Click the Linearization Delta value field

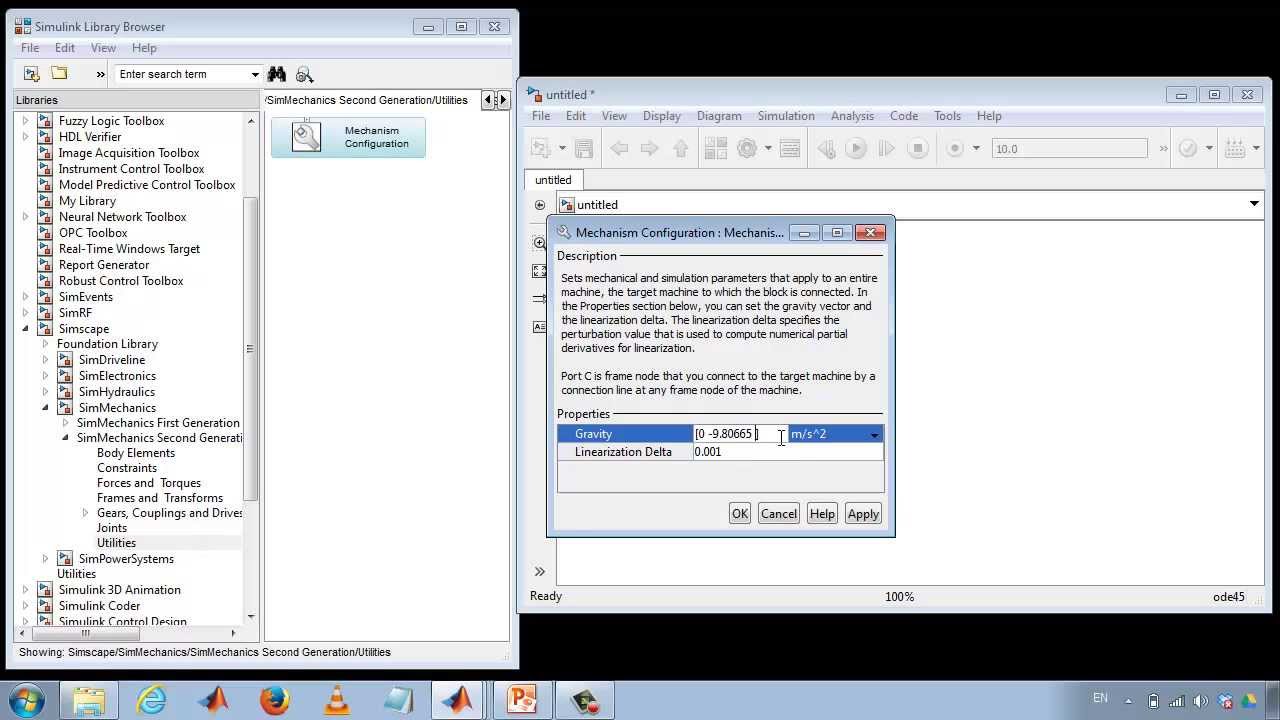pyautogui.click(x=787, y=452)
